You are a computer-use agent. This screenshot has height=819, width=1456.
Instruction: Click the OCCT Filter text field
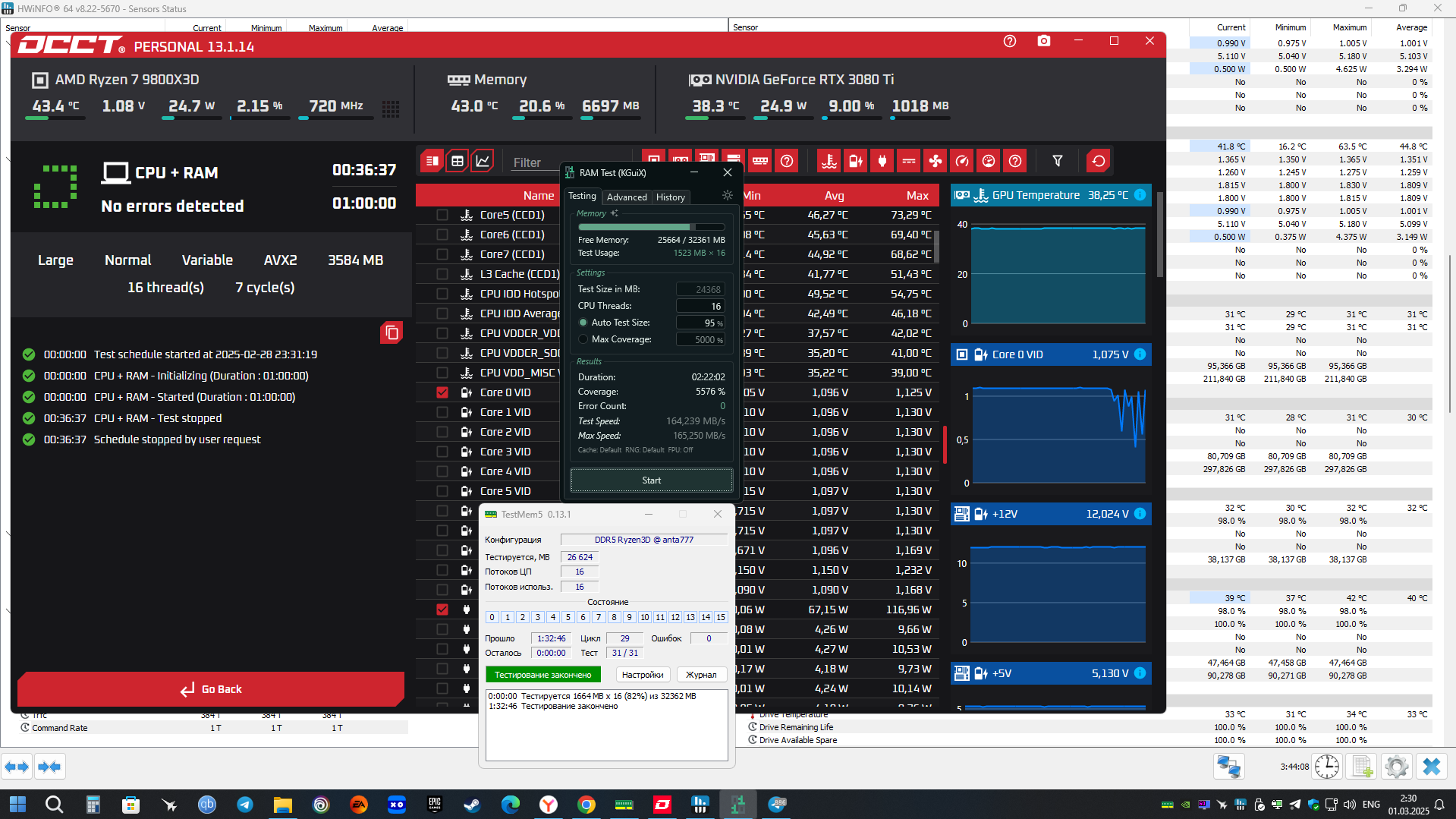click(x=535, y=162)
